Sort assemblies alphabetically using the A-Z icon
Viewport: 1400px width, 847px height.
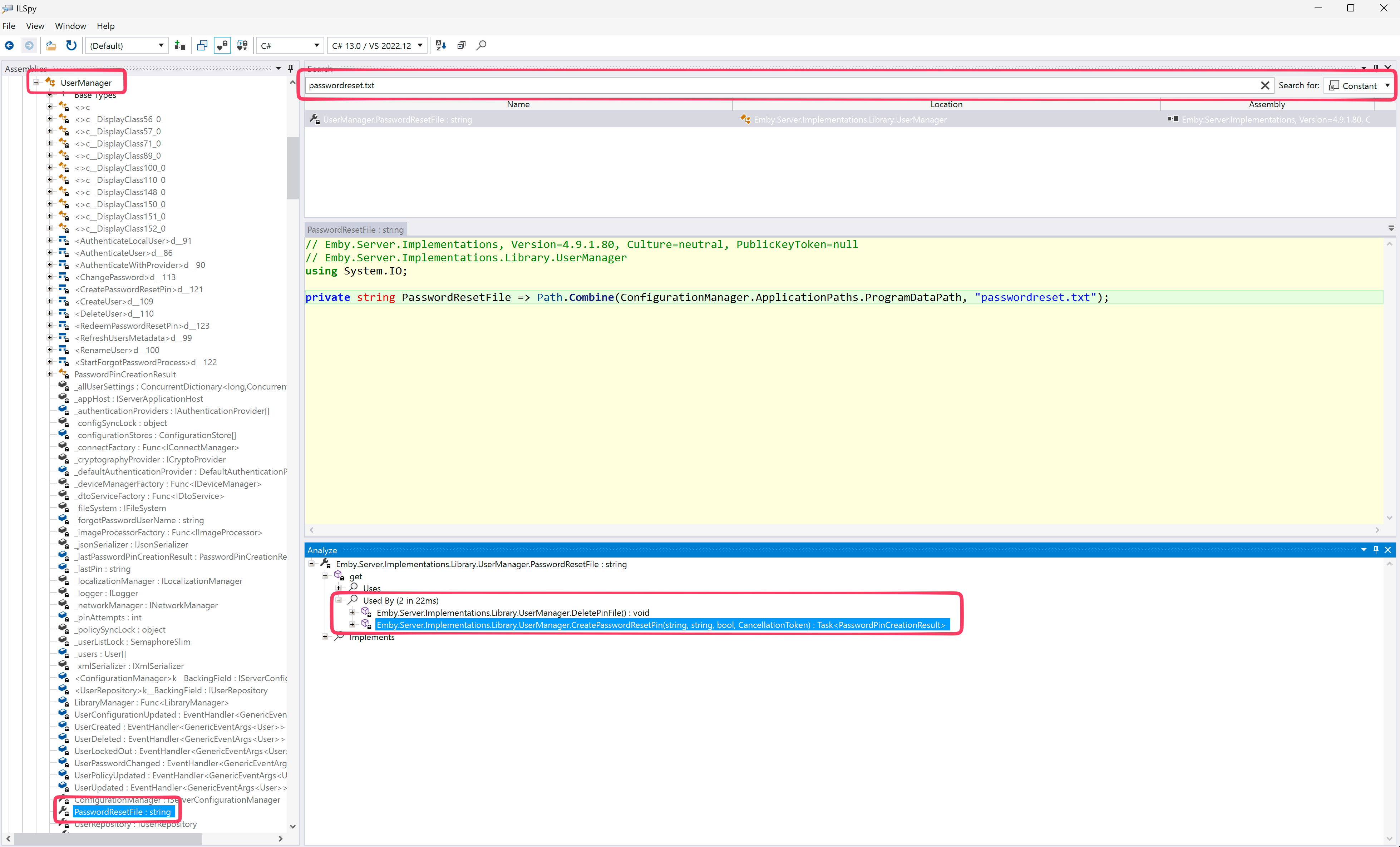[440, 45]
